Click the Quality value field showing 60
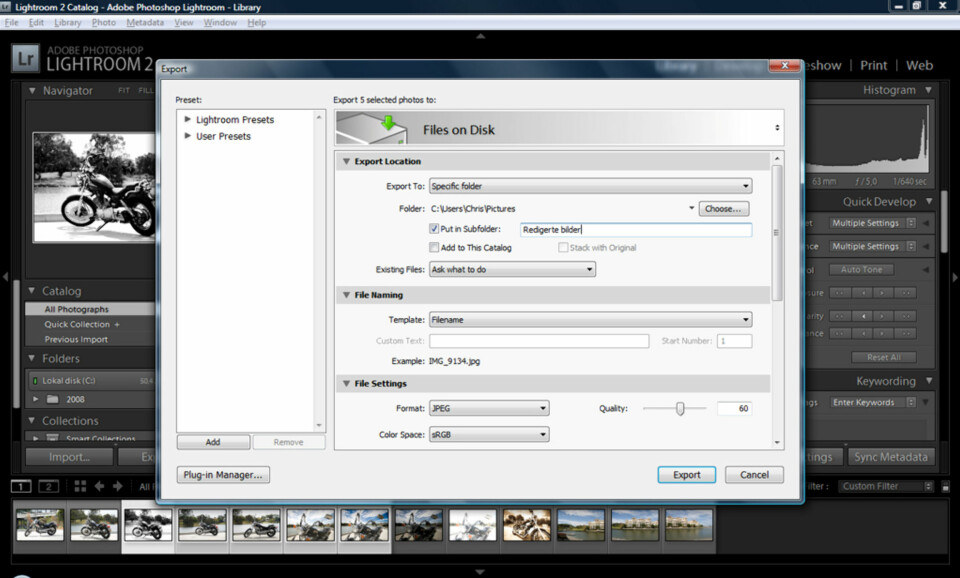This screenshot has width=960, height=578. click(x=734, y=408)
